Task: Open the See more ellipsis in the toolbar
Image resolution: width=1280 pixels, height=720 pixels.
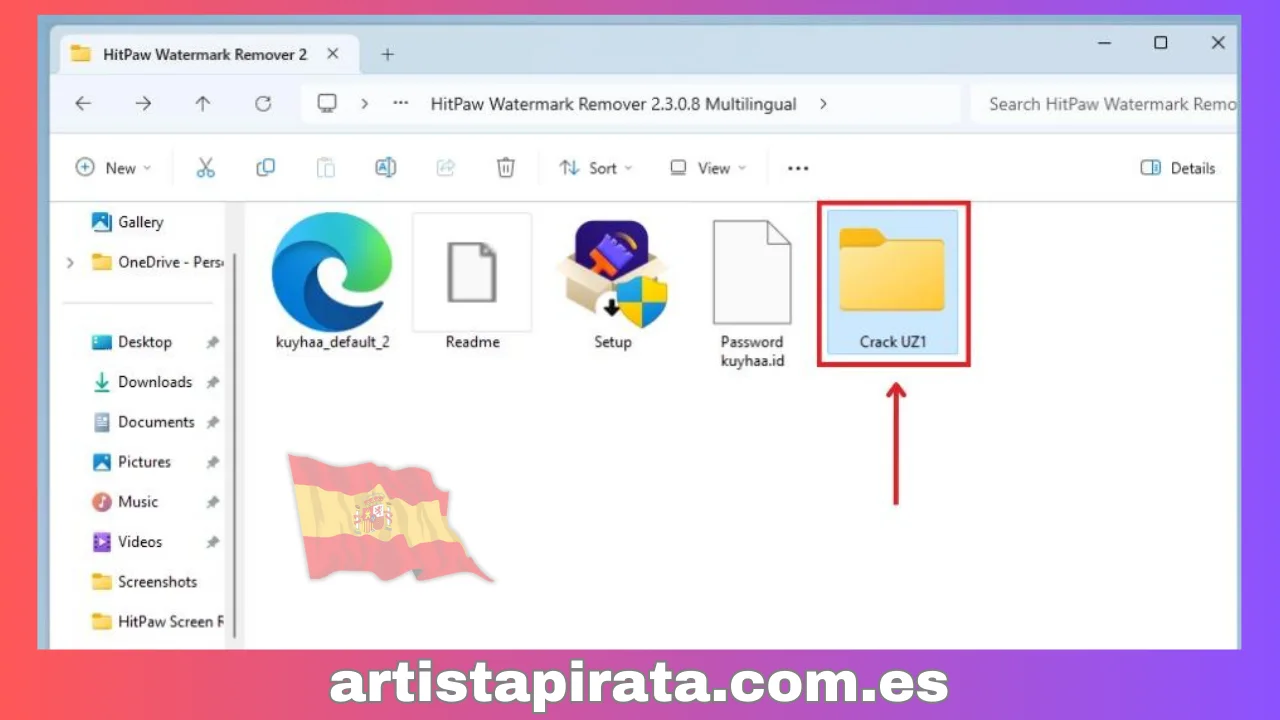Action: (797, 168)
